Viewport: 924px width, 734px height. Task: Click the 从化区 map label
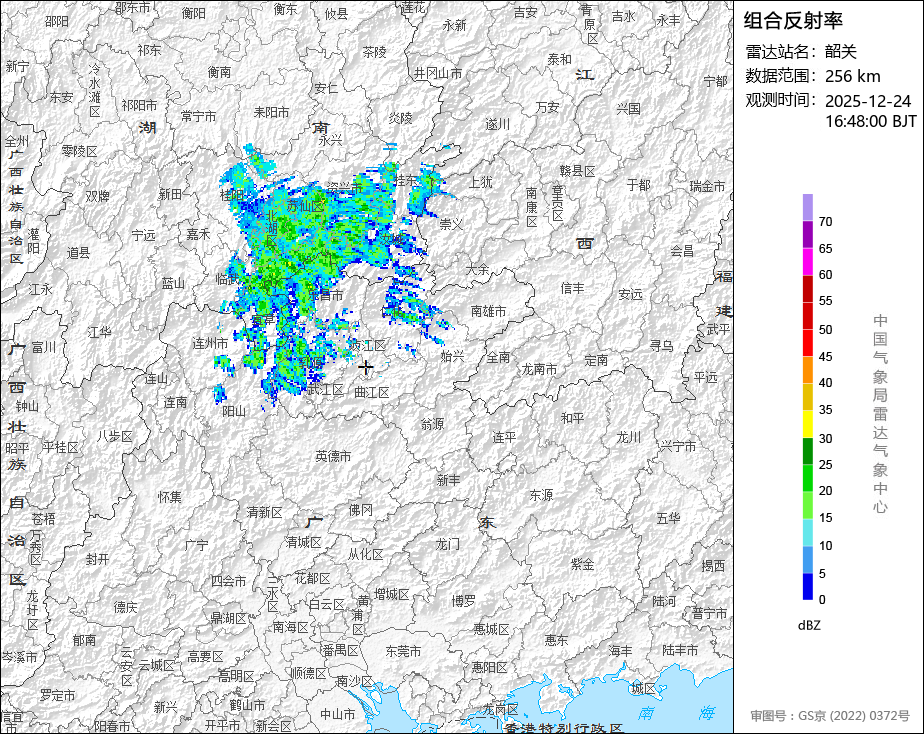(365, 554)
